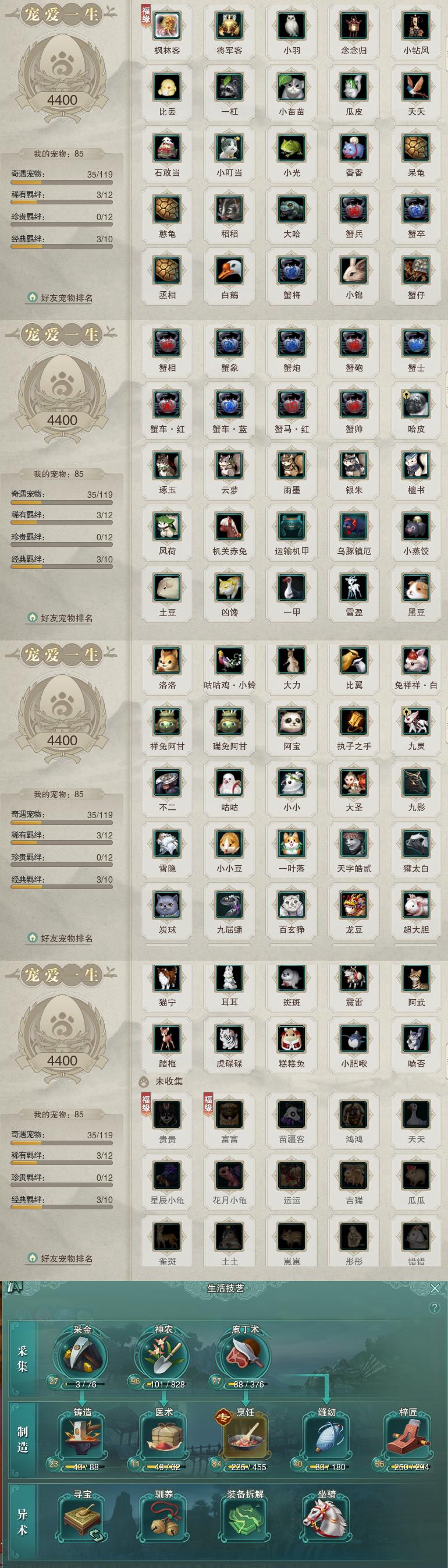Collapse the 未收集 section header
Image resolution: width=448 pixels, height=1568 pixels.
[162, 1081]
